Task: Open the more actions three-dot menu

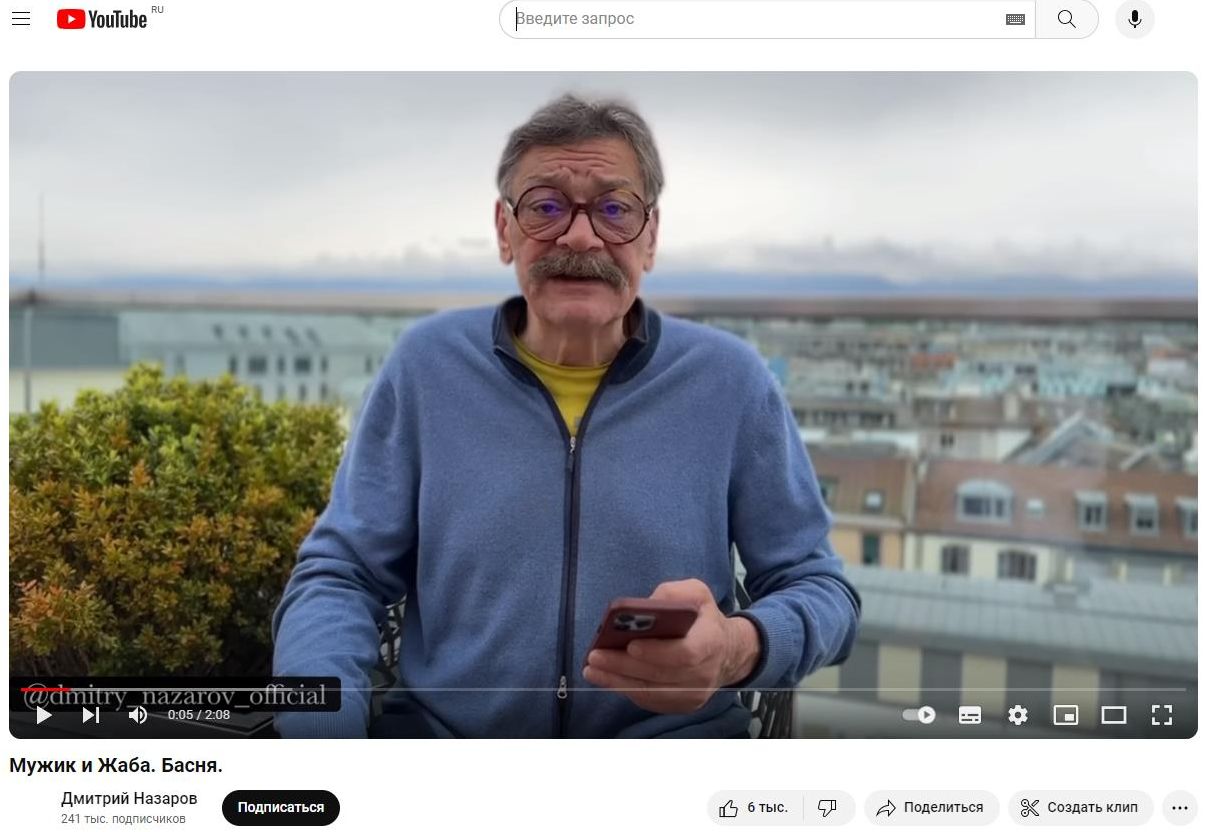Action: (1180, 808)
